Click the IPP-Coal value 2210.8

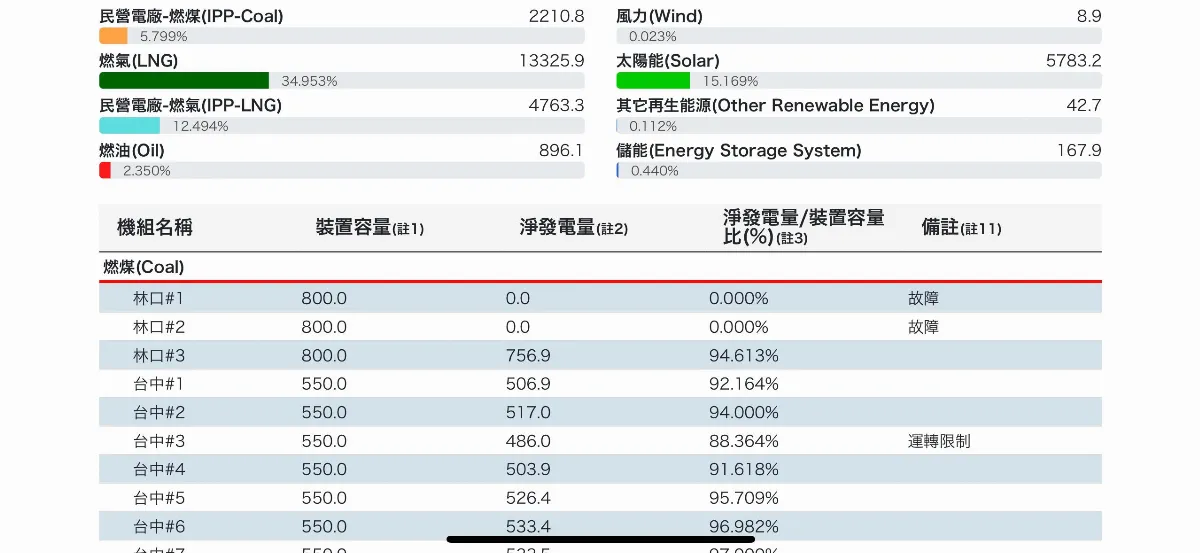pyautogui.click(x=556, y=16)
